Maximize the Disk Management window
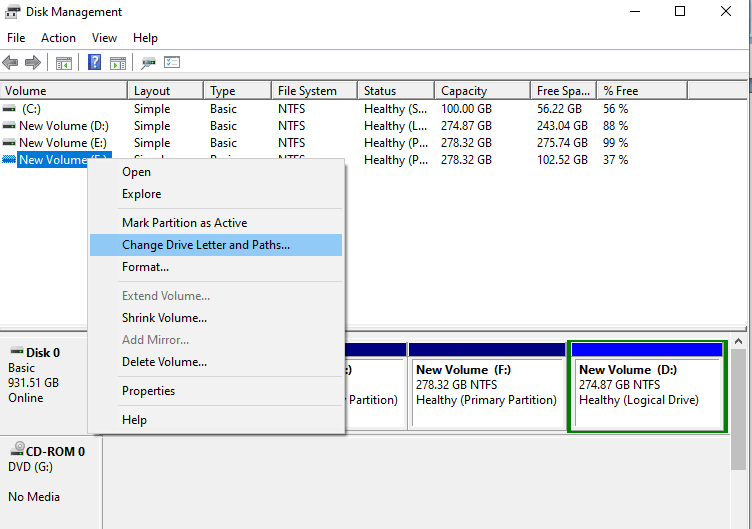Viewport: 752px width, 529px height. tap(680, 11)
